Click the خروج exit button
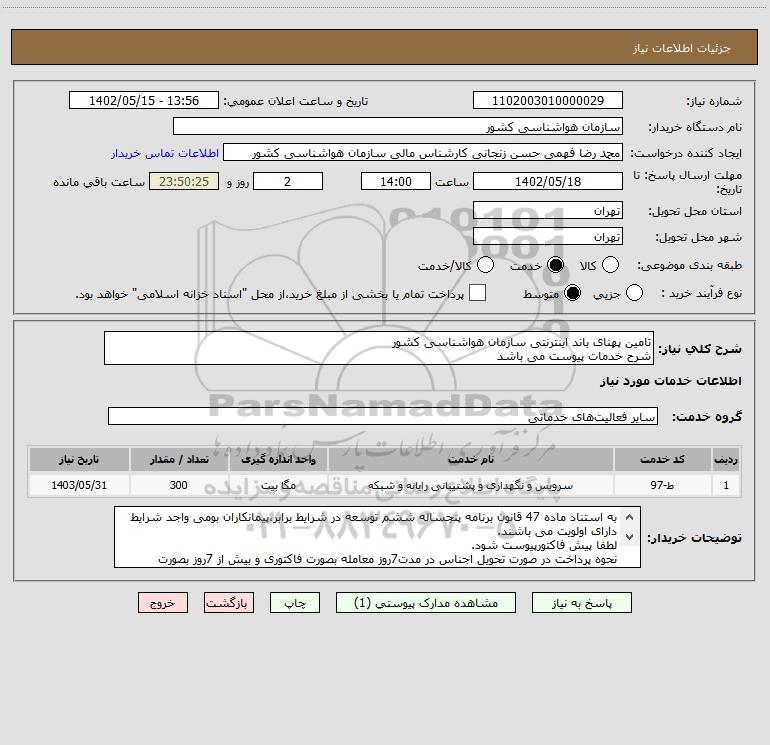 coord(163,603)
